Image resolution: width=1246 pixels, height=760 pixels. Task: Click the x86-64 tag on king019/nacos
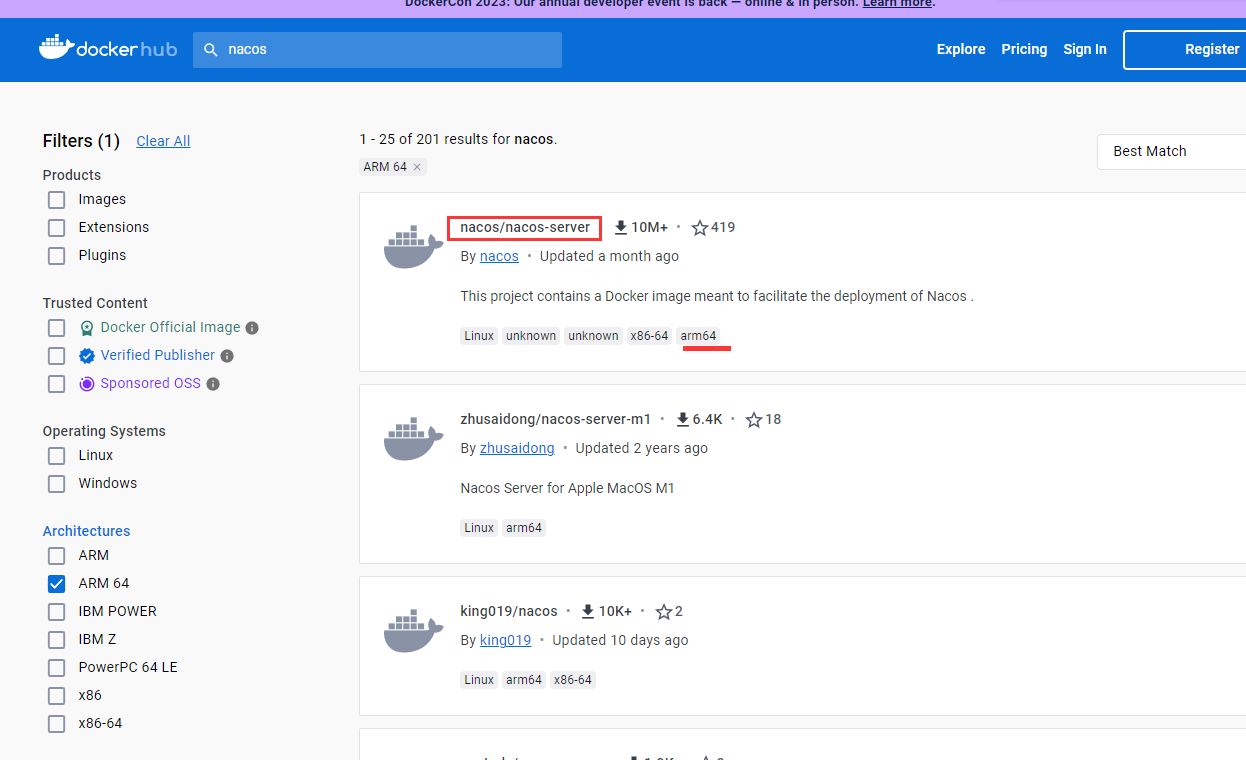(573, 680)
